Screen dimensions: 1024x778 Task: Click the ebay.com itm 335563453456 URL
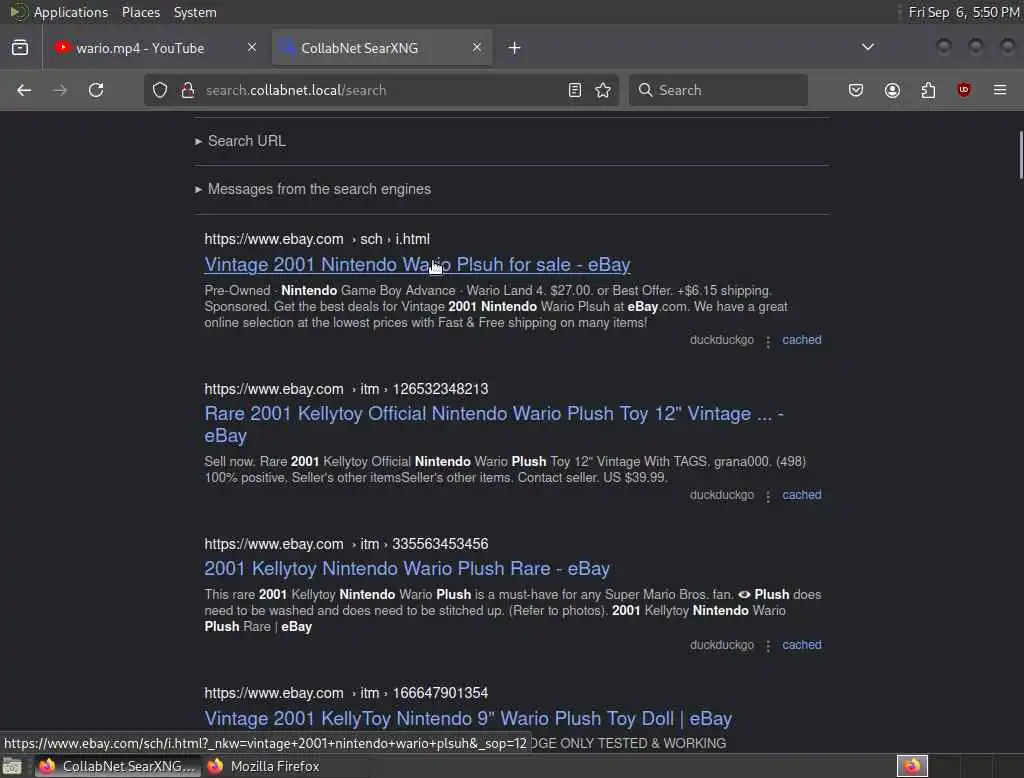[x=346, y=543]
